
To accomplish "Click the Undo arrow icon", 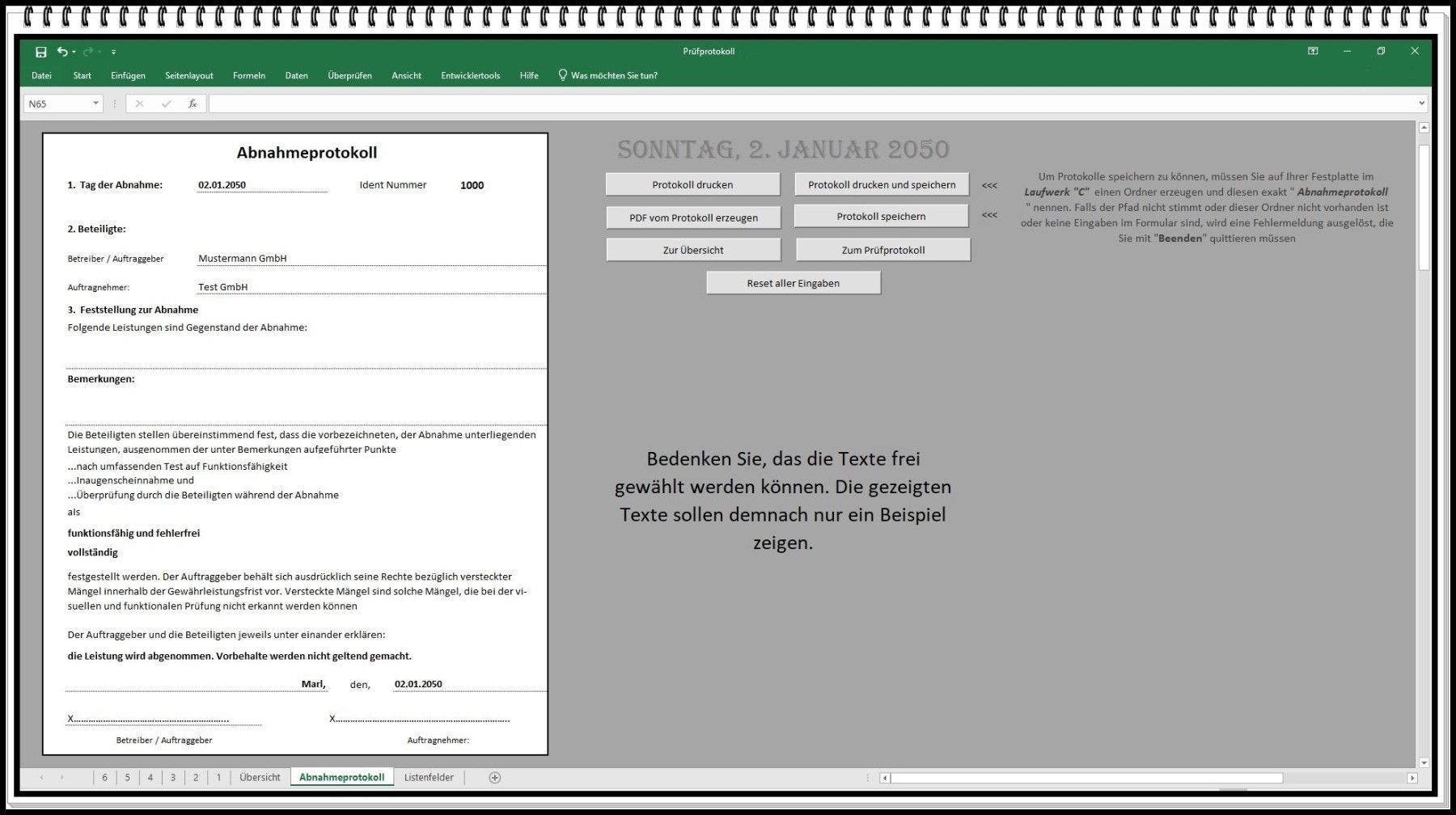I will pos(62,52).
